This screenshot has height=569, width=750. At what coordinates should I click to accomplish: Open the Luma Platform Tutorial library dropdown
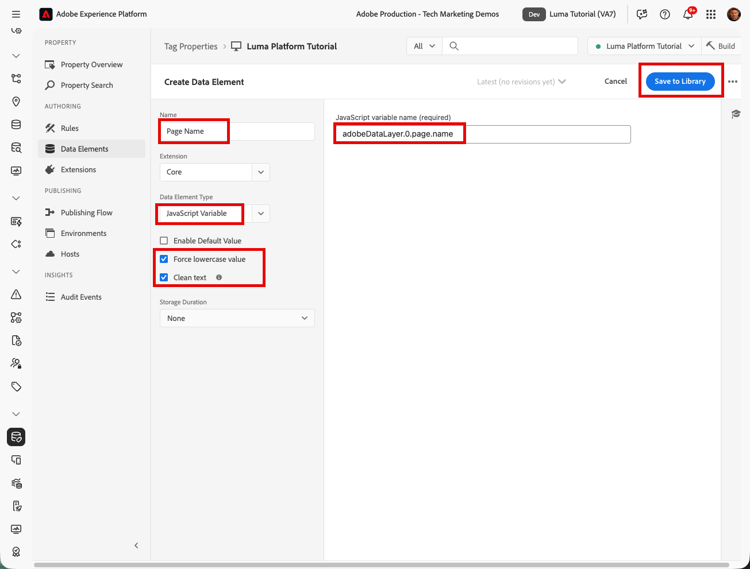[x=644, y=46]
